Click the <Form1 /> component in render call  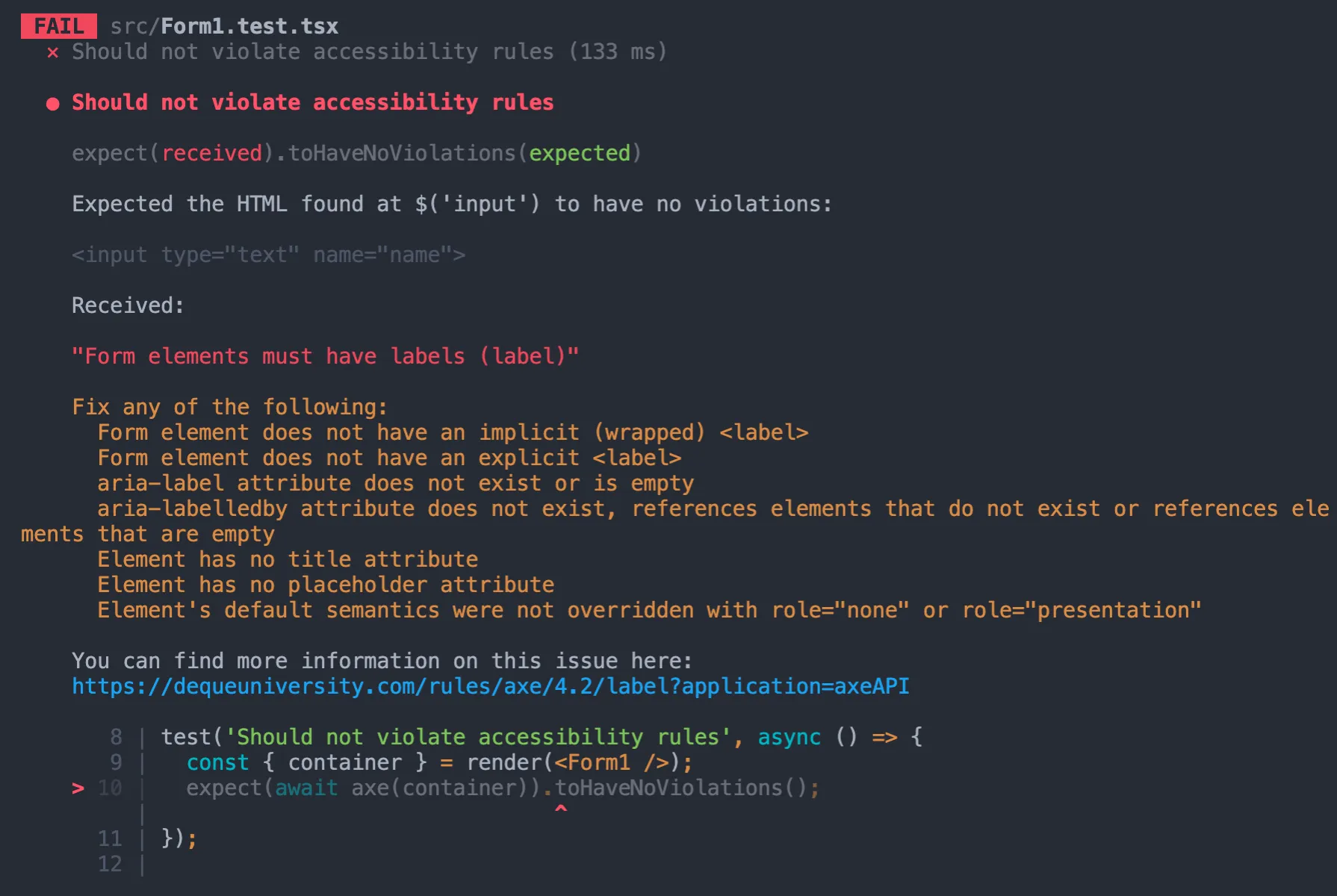(611, 762)
